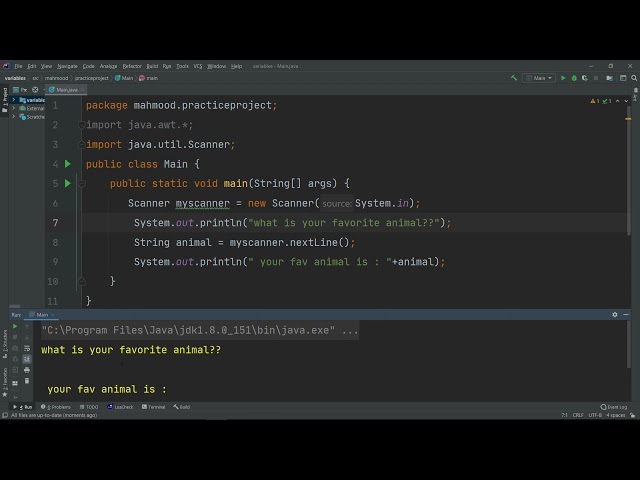Open the Terminal tool window tab
This screenshot has width=640, height=480.
(x=153, y=407)
